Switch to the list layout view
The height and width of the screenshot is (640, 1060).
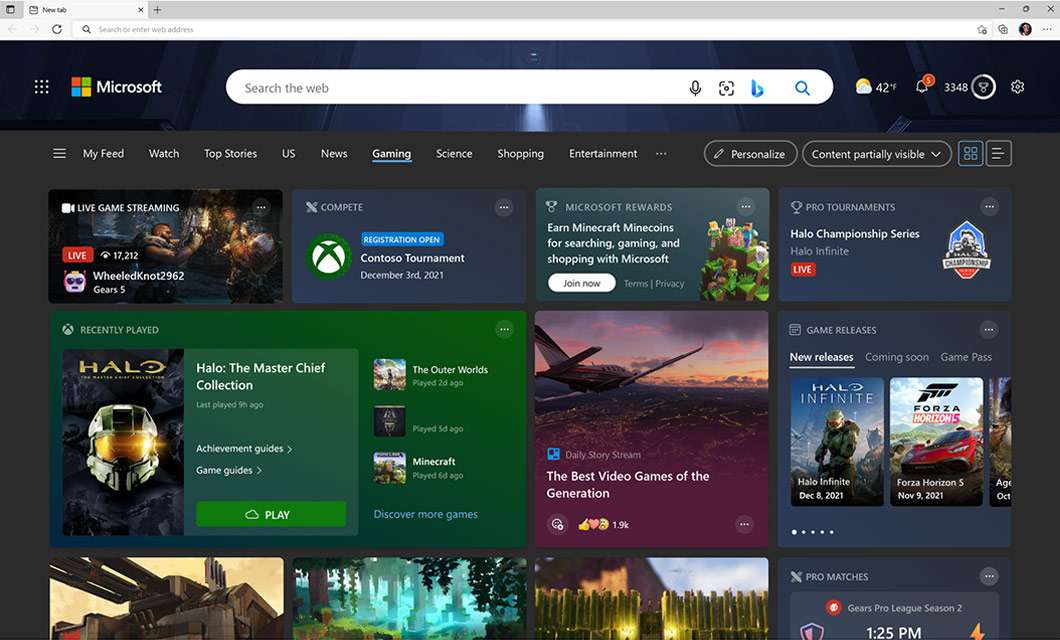[x=998, y=153]
